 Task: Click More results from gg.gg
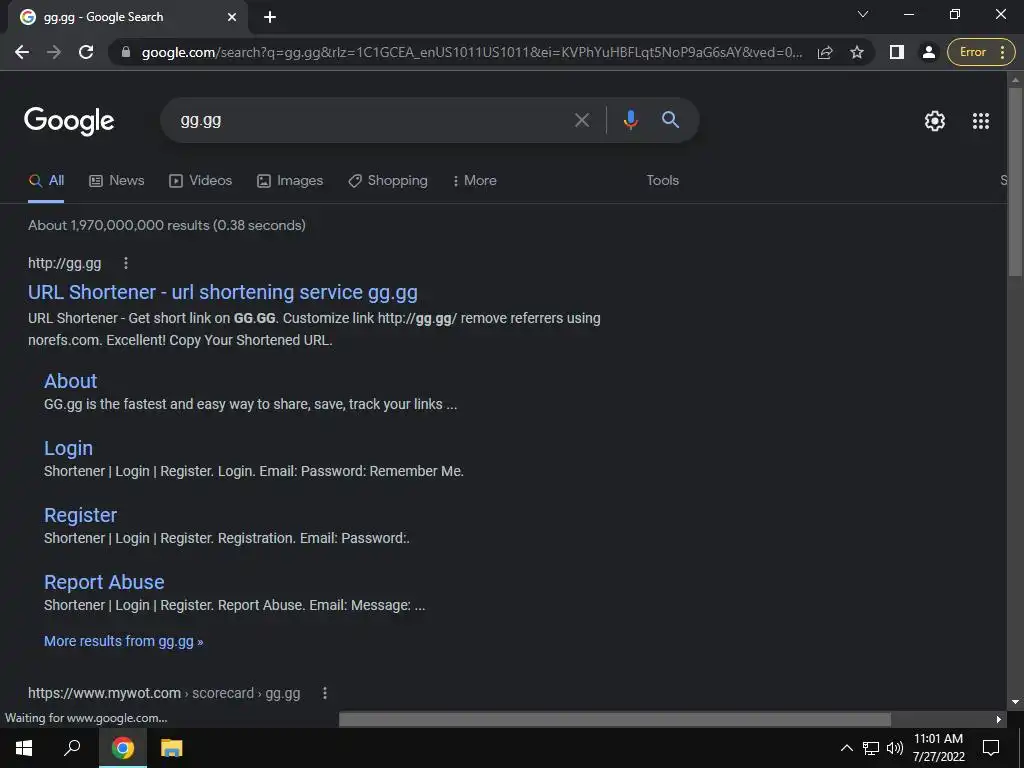tap(123, 641)
